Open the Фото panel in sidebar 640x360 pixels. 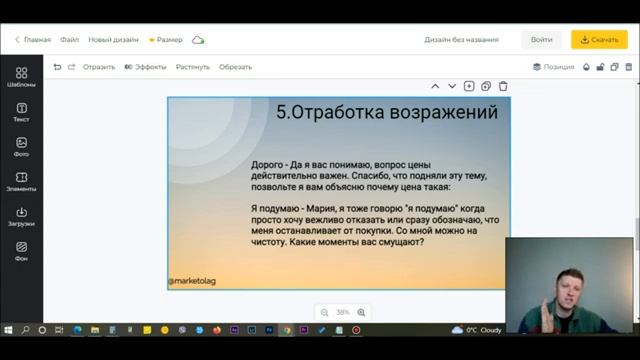(x=21, y=147)
